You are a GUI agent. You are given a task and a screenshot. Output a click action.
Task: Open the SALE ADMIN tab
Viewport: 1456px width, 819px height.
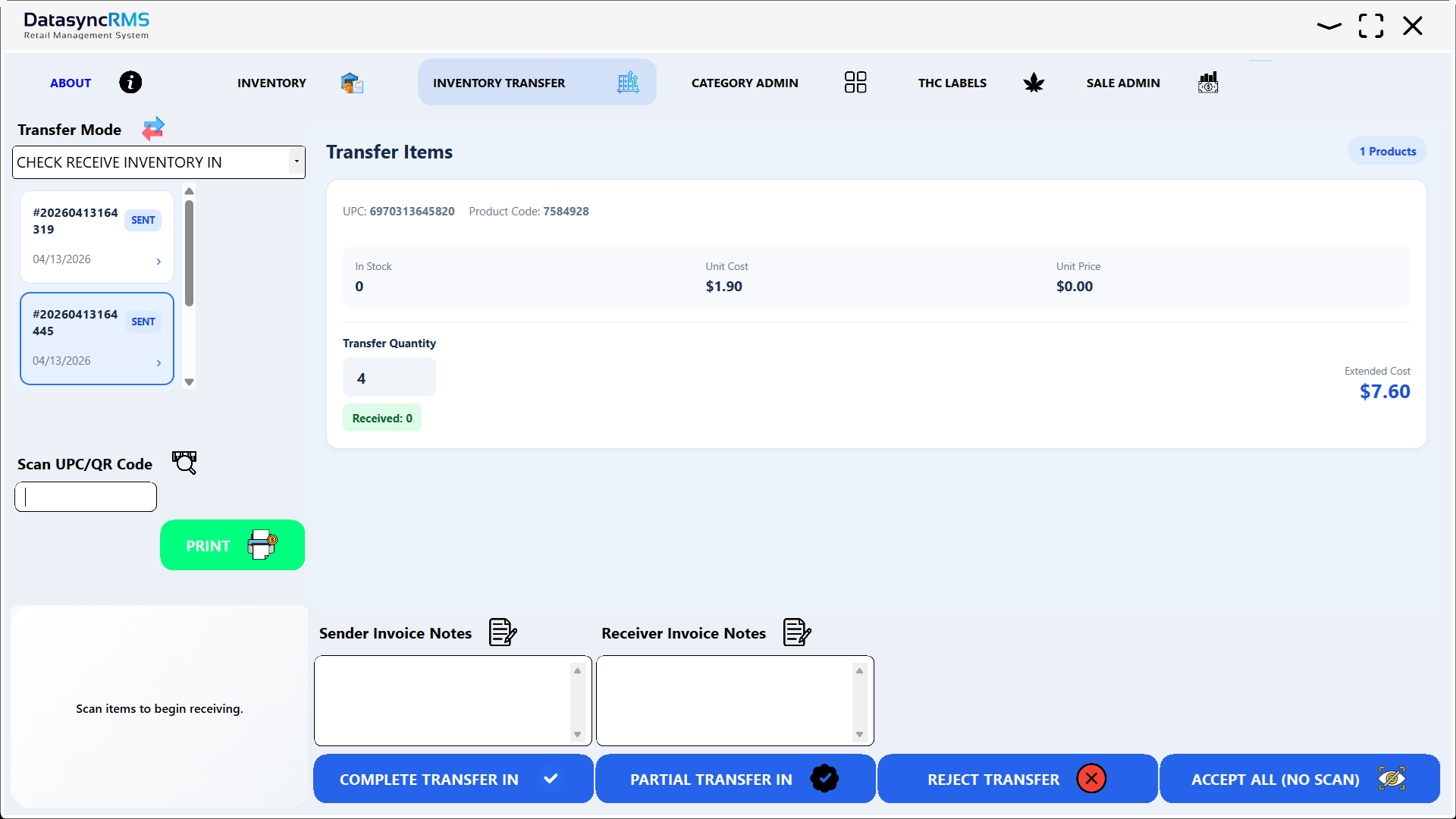coord(1123,83)
